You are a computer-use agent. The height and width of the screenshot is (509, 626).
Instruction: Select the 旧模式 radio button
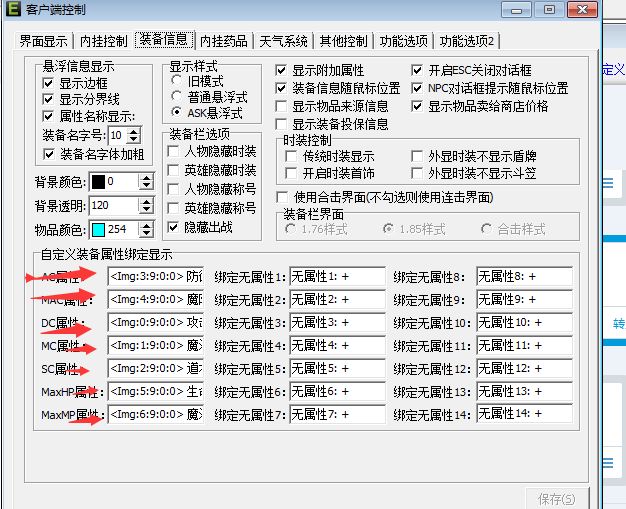point(176,80)
